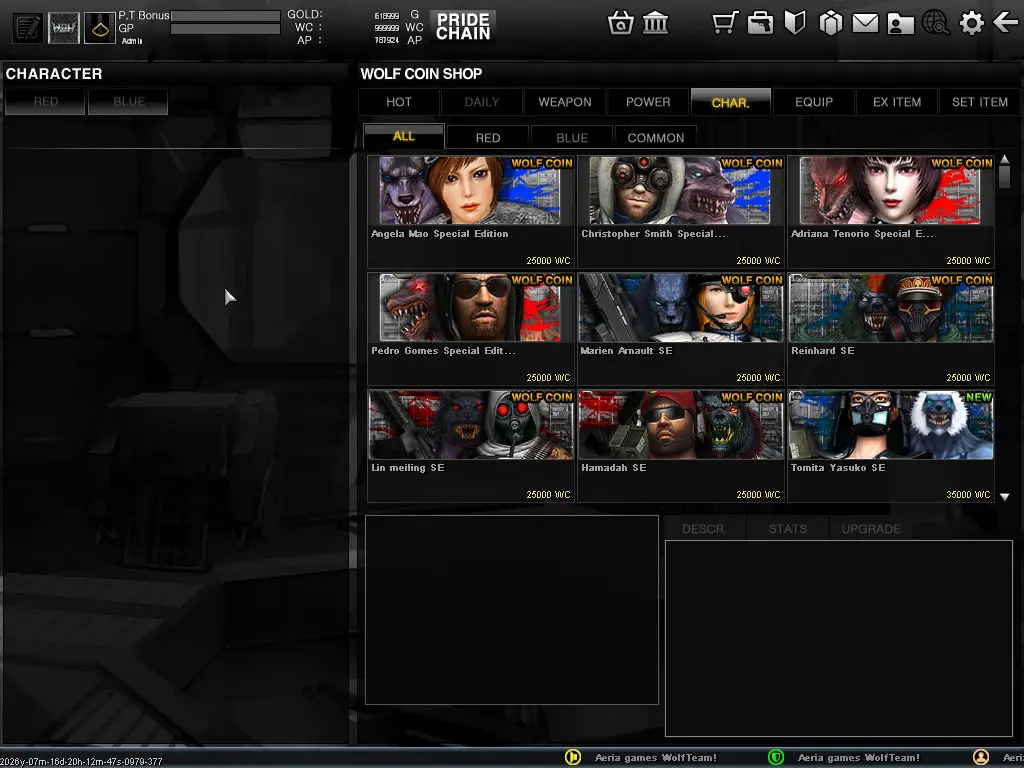Switch to the EX ITEM tab

coord(897,102)
